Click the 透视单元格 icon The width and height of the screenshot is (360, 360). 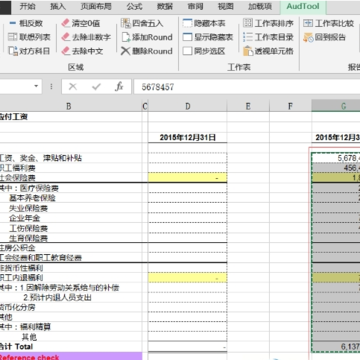click(248, 51)
